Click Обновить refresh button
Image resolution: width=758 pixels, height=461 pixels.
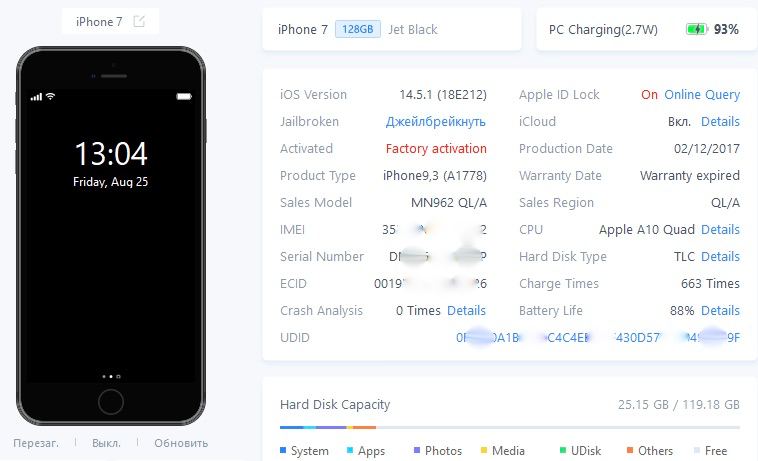pyautogui.click(x=181, y=443)
